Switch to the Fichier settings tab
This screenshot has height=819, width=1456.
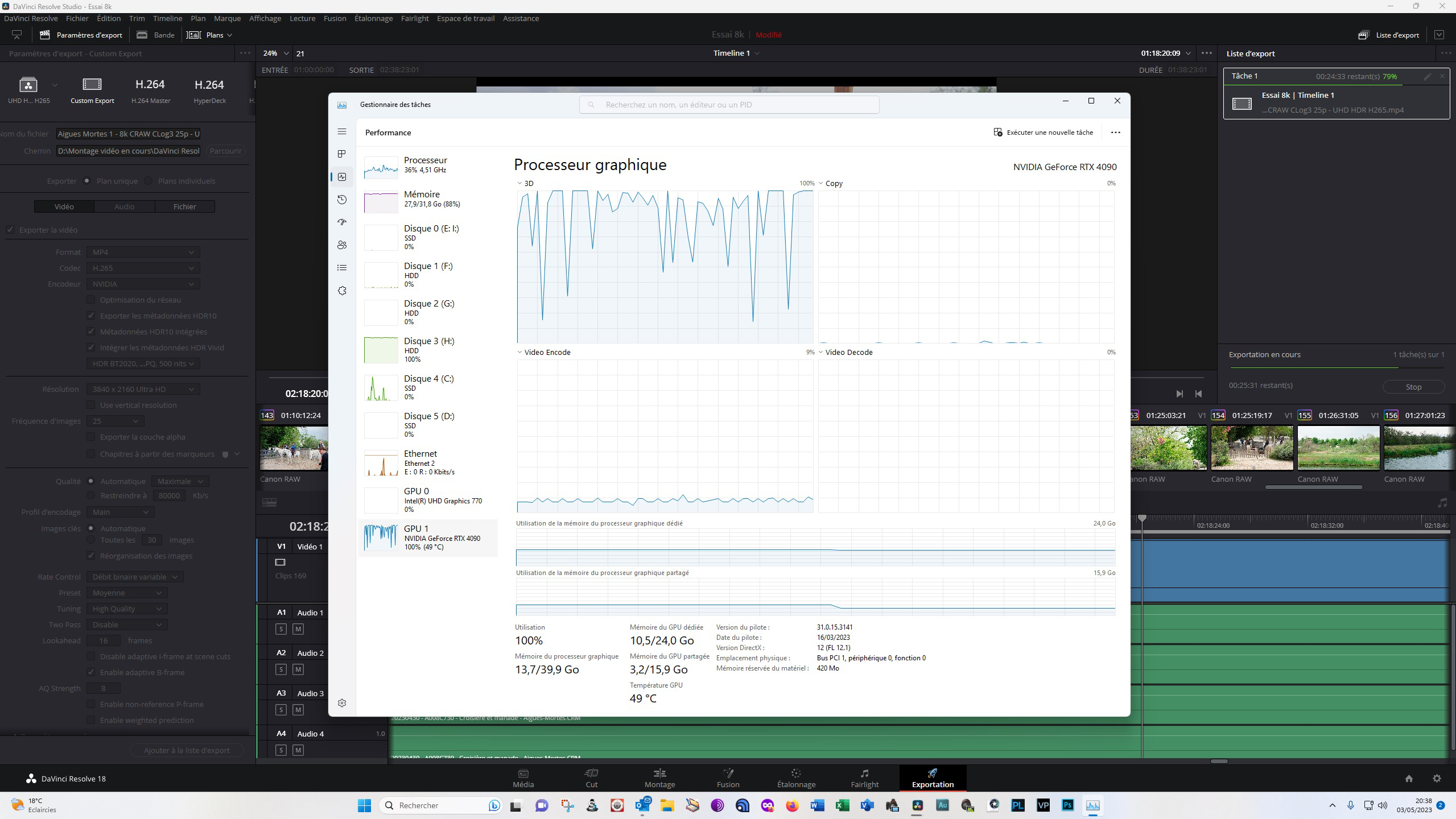184,206
